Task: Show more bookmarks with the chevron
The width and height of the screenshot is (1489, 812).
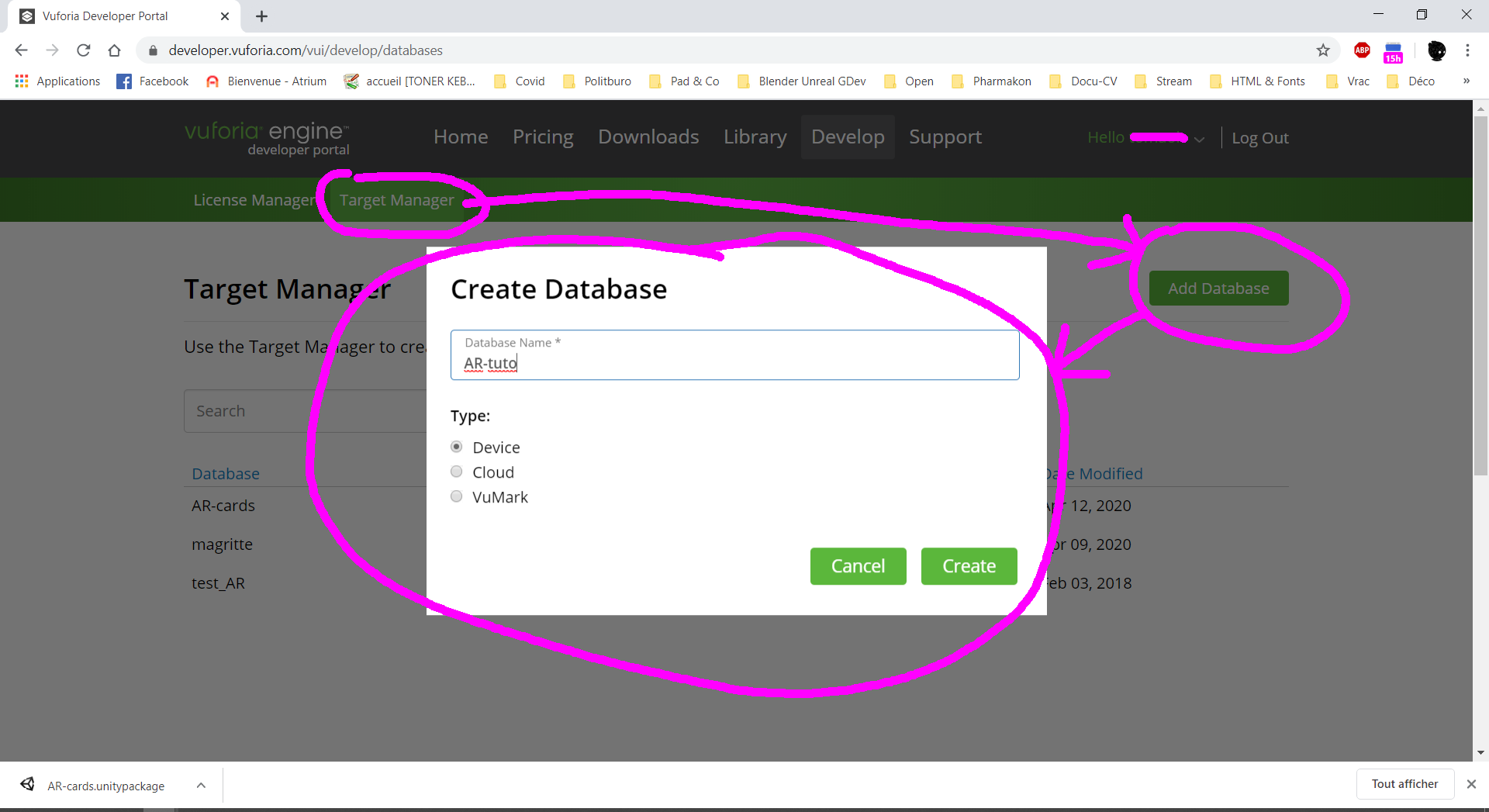Action: (1467, 81)
